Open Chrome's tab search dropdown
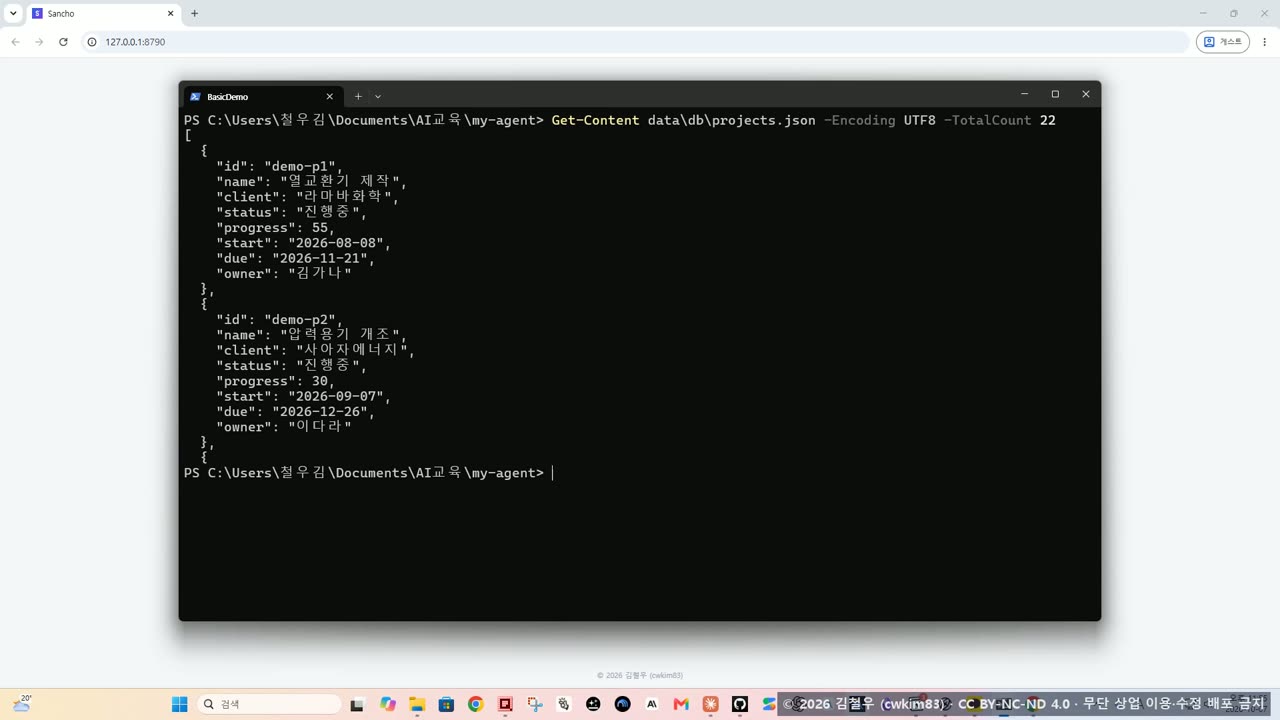 point(13,13)
